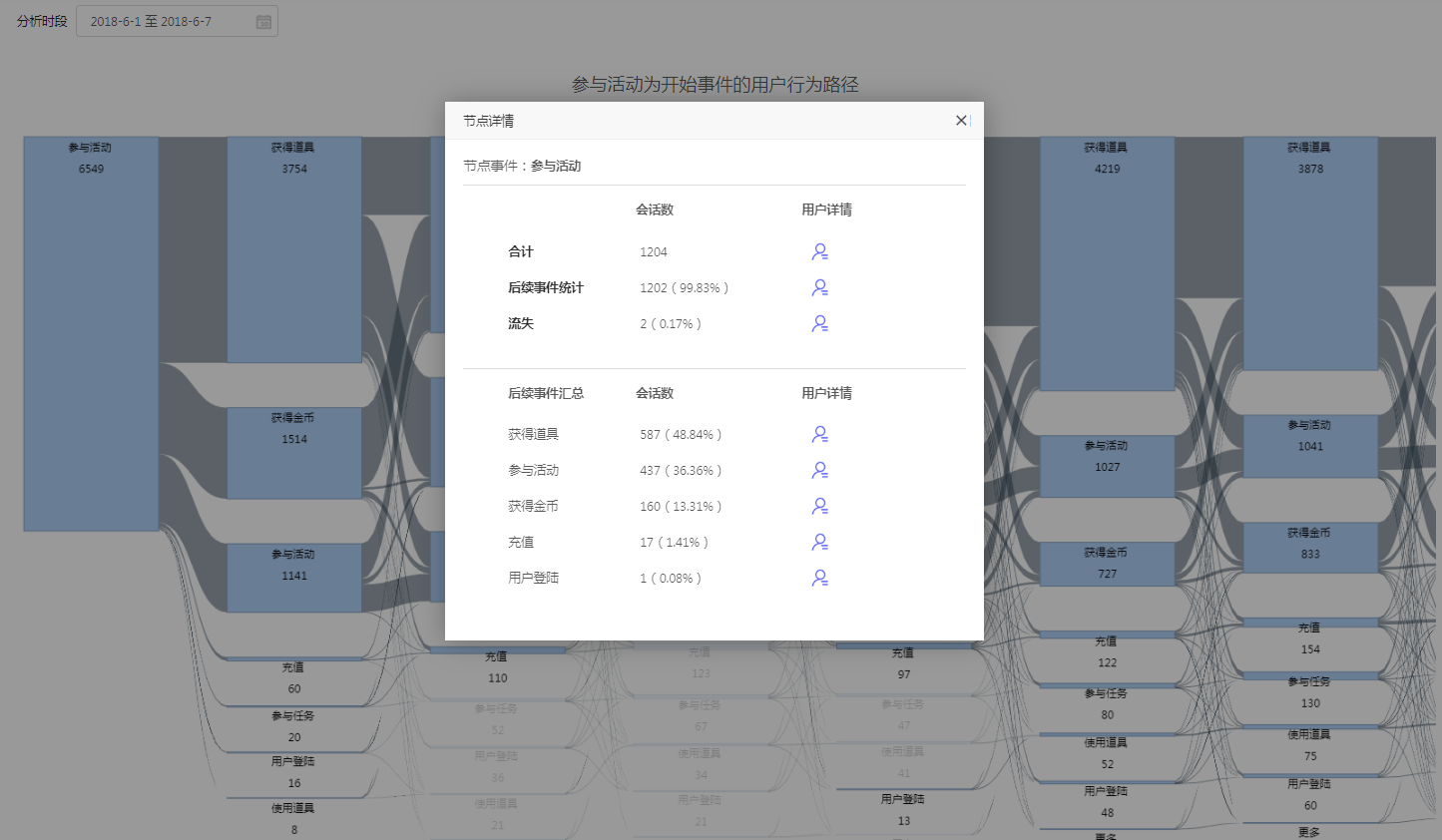Image resolution: width=1442 pixels, height=840 pixels.
Task: Show users for 充值 follow-up event
Action: tap(819, 543)
